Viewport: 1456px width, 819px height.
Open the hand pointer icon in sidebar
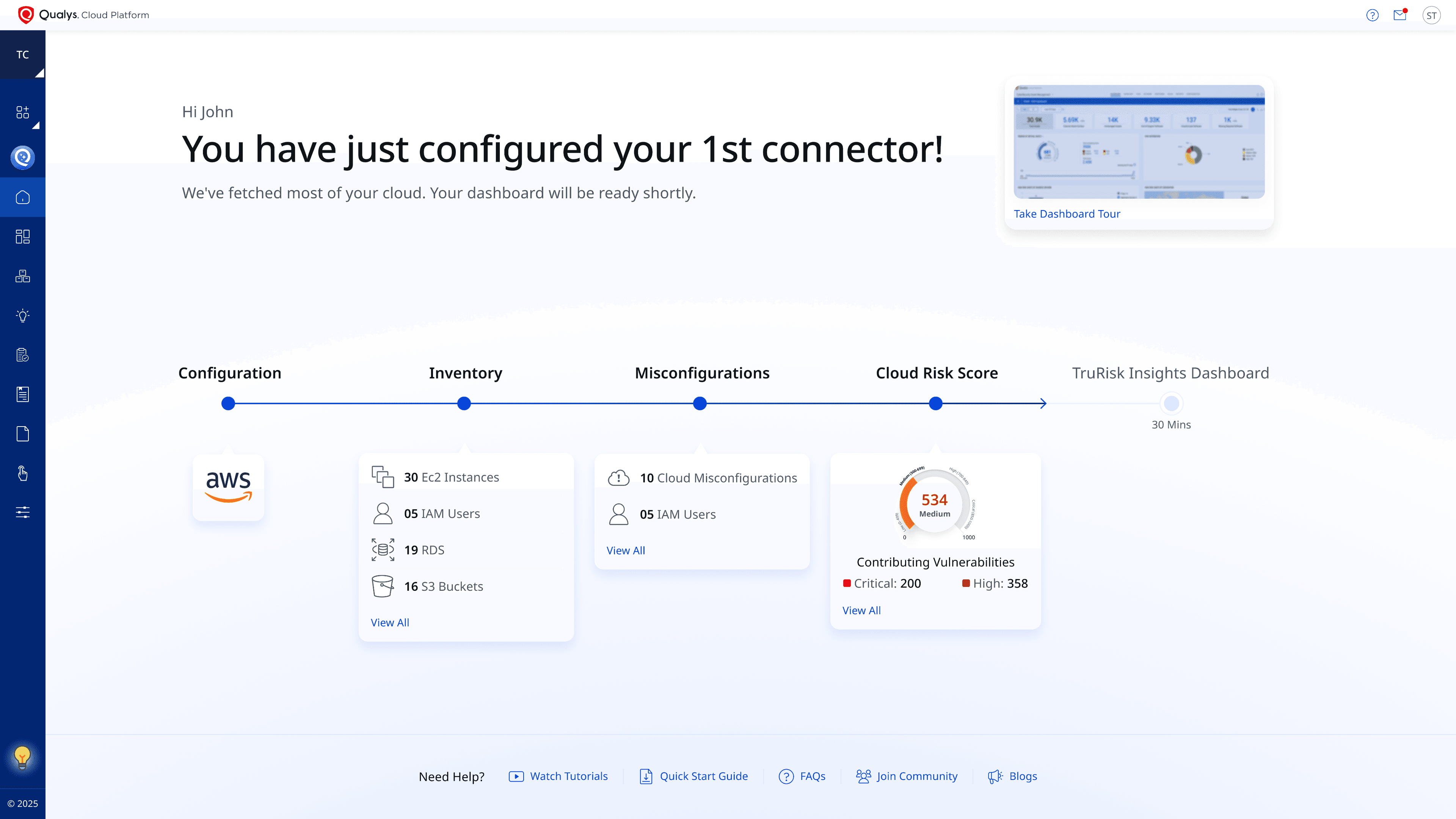click(23, 473)
